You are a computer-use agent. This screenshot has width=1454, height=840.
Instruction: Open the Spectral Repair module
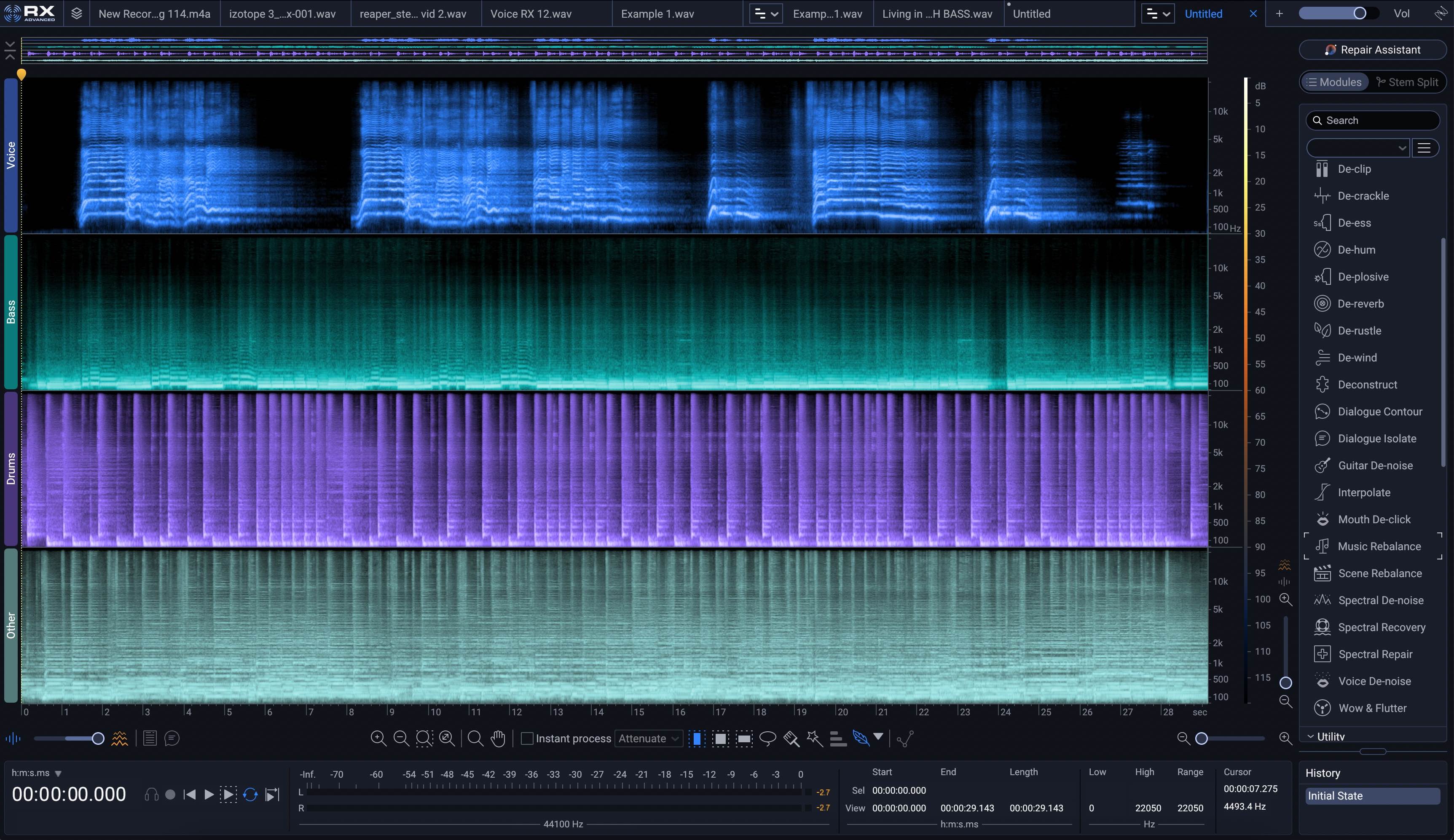tap(1374, 654)
